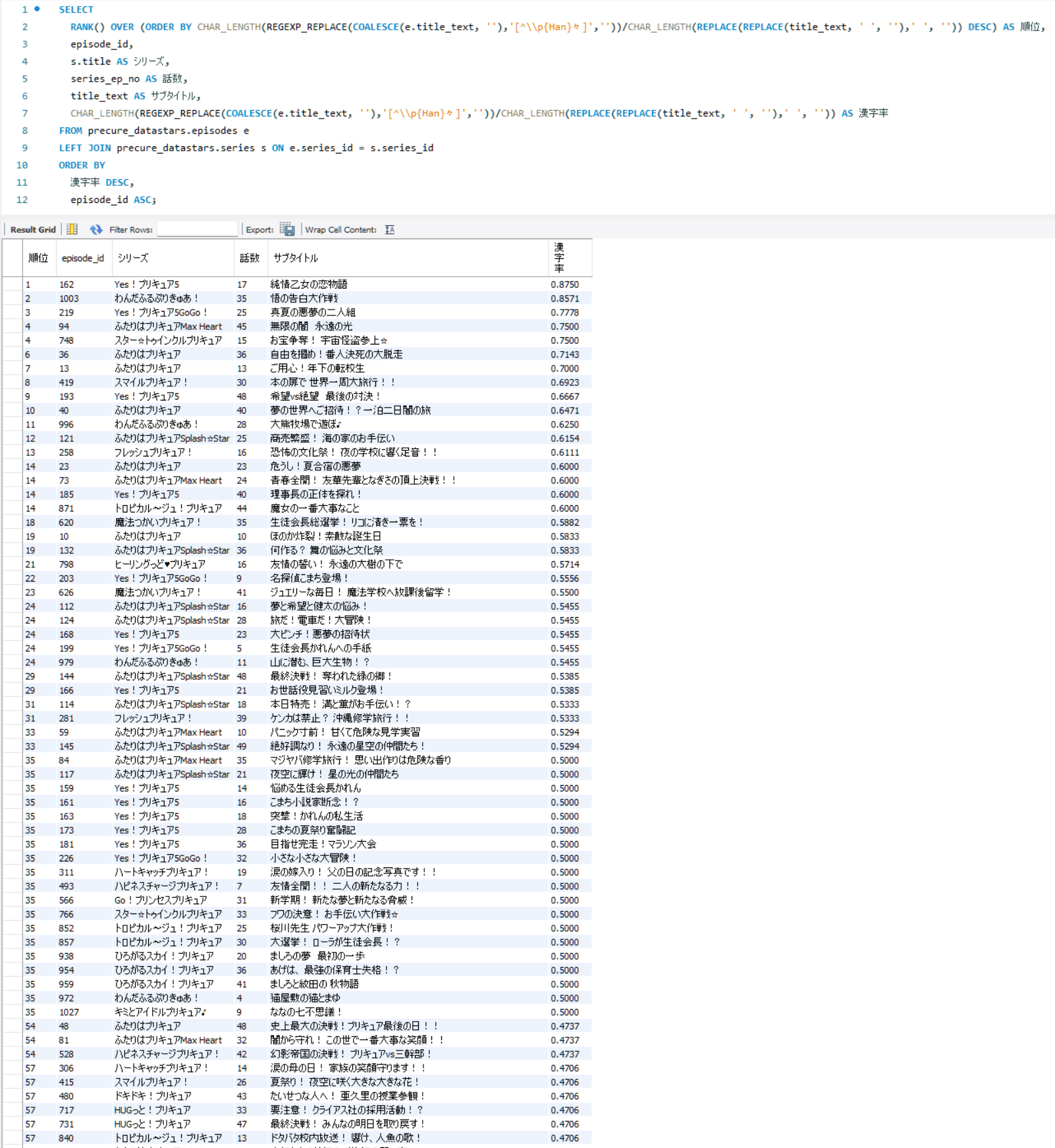The image size is (1055, 1148).
Task: Click the シリーズ column header
Action: coord(133,258)
